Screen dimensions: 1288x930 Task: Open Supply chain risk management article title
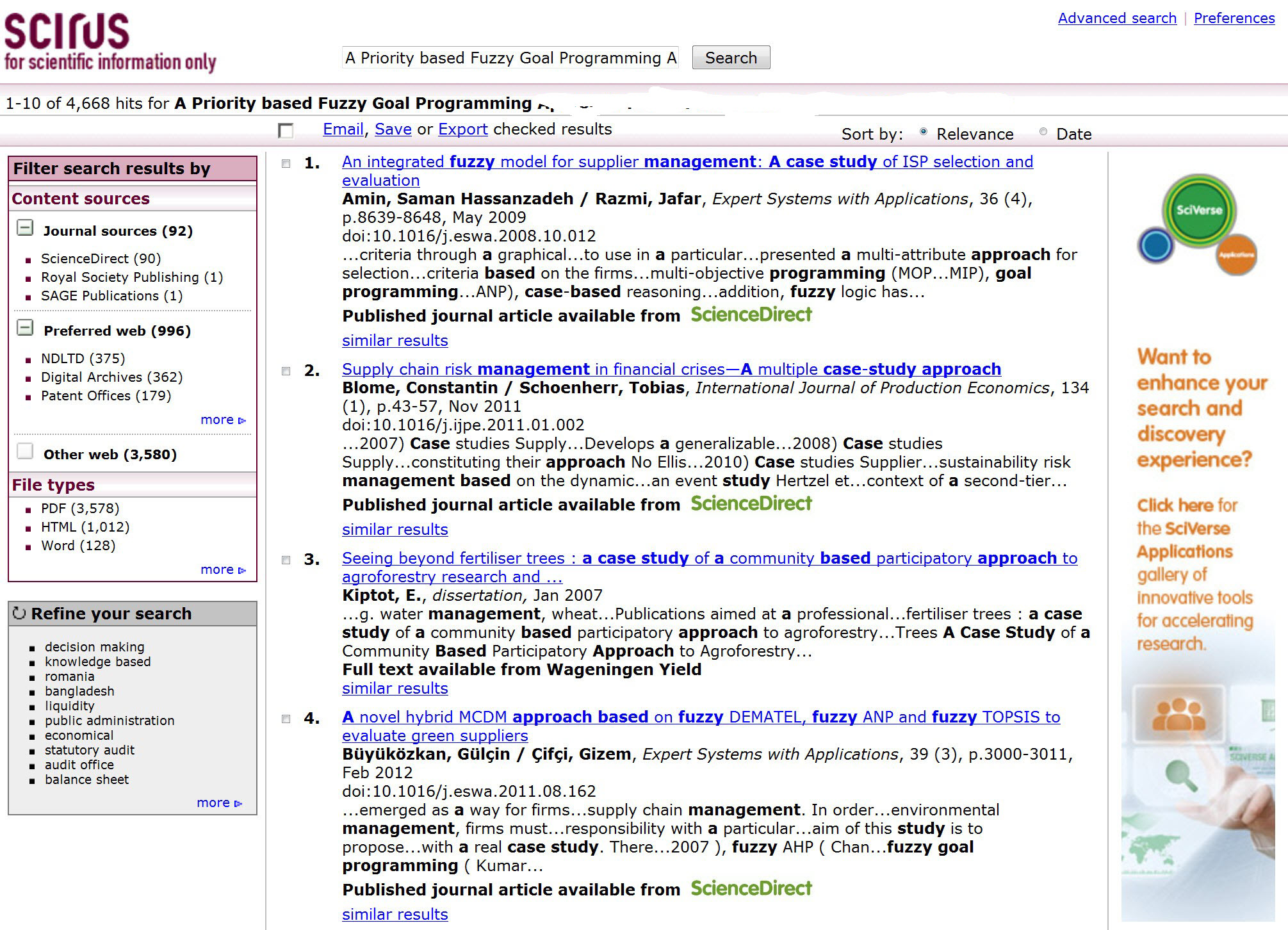pos(671,369)
